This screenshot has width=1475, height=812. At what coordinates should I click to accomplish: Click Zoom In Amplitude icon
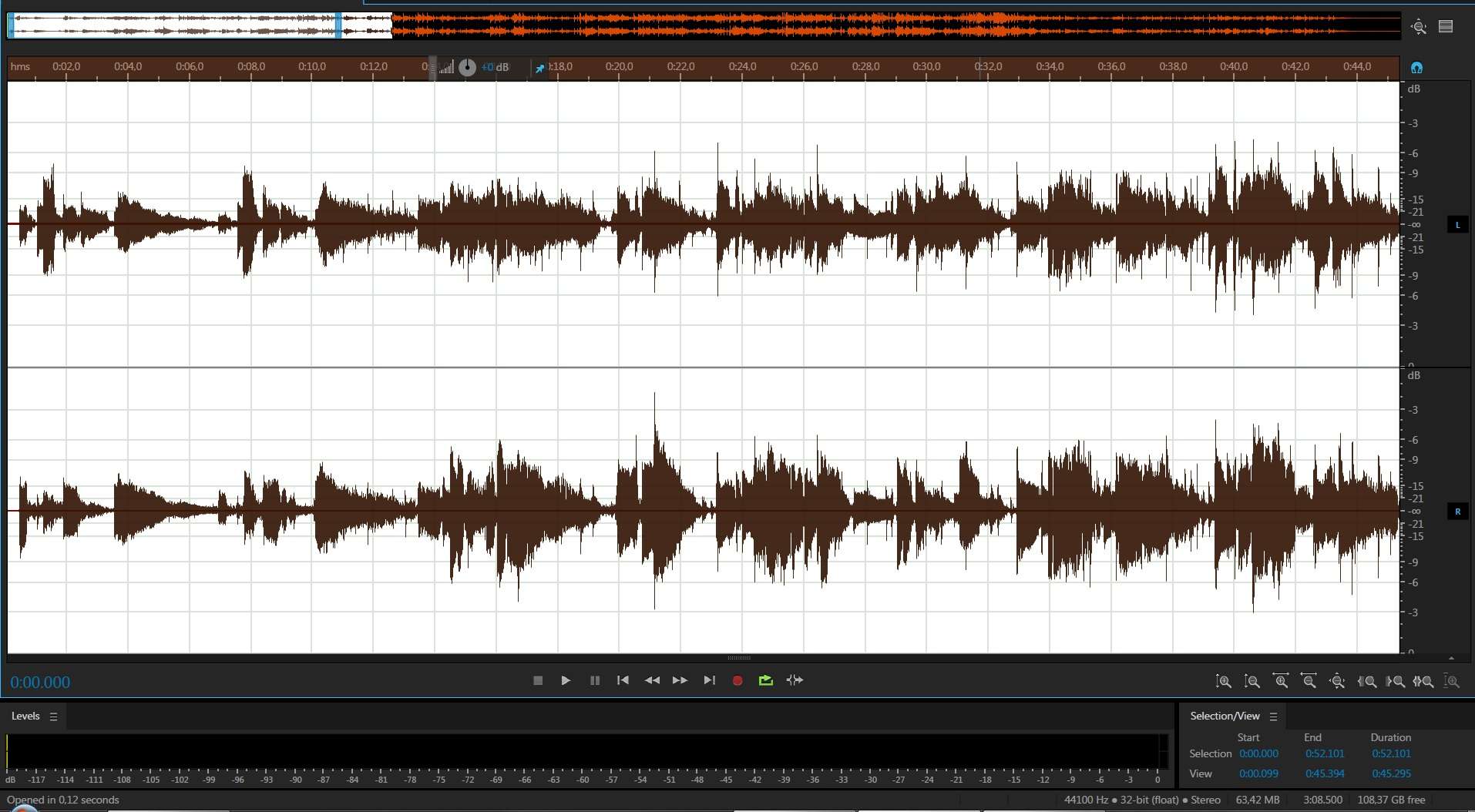pyautogui.click(x=1223, y=681)
